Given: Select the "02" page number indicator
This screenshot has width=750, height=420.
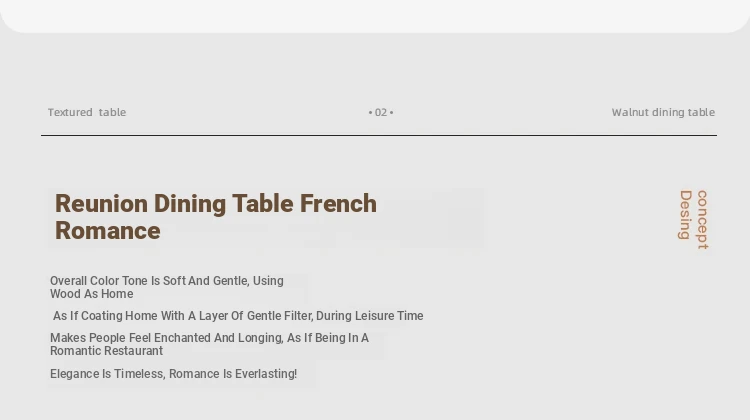Looking at the screenshot, I should click(x=381, y=112).
